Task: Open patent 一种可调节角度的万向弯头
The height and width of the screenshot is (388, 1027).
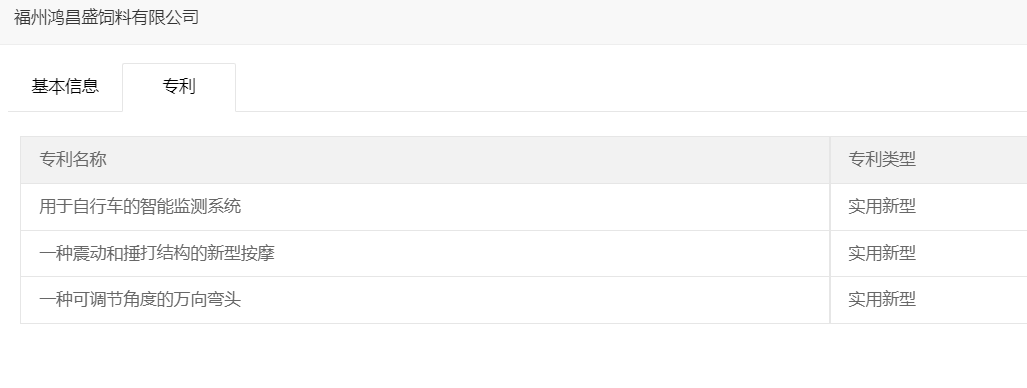Action: pos(140,300)
